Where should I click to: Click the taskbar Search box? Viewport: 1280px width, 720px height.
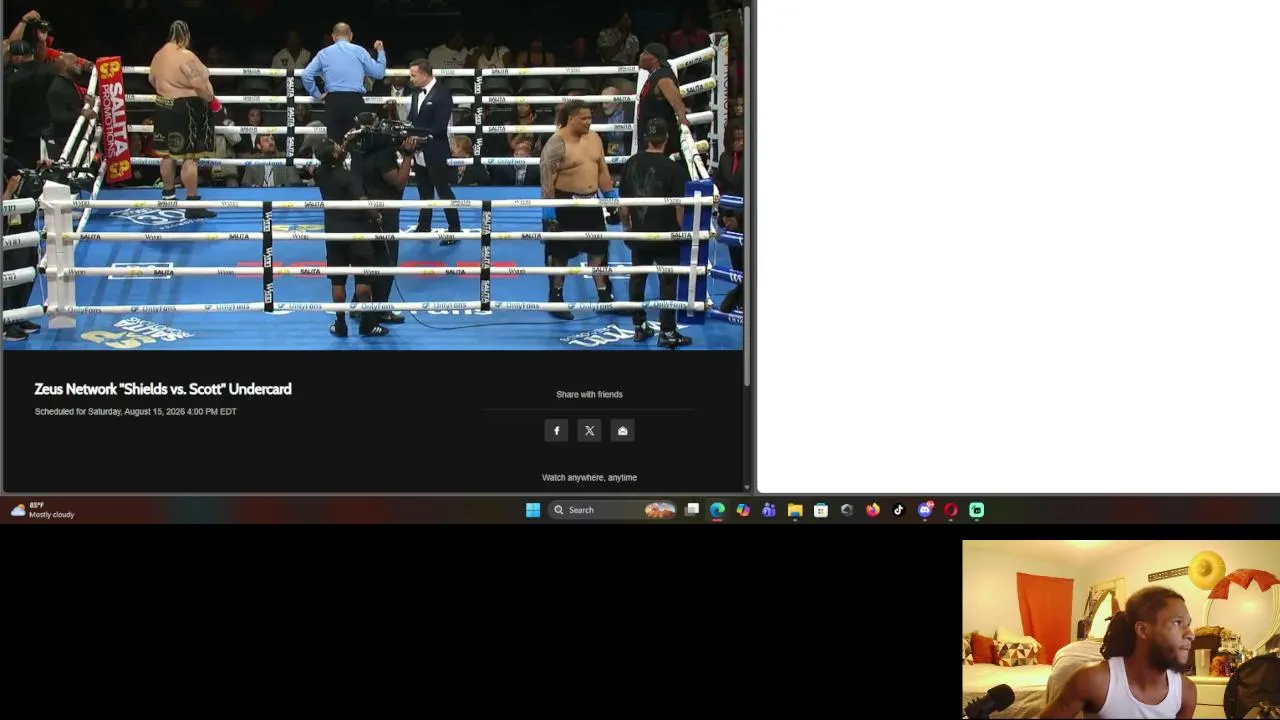[612, 510]
